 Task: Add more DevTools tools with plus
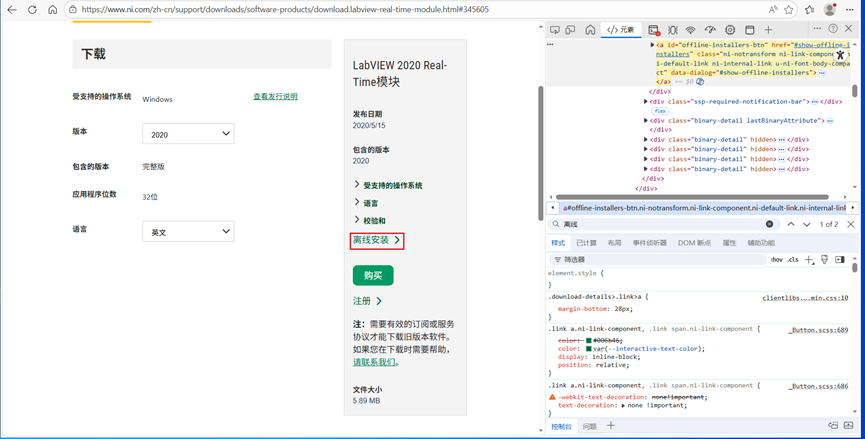click(x=768, y=30)
